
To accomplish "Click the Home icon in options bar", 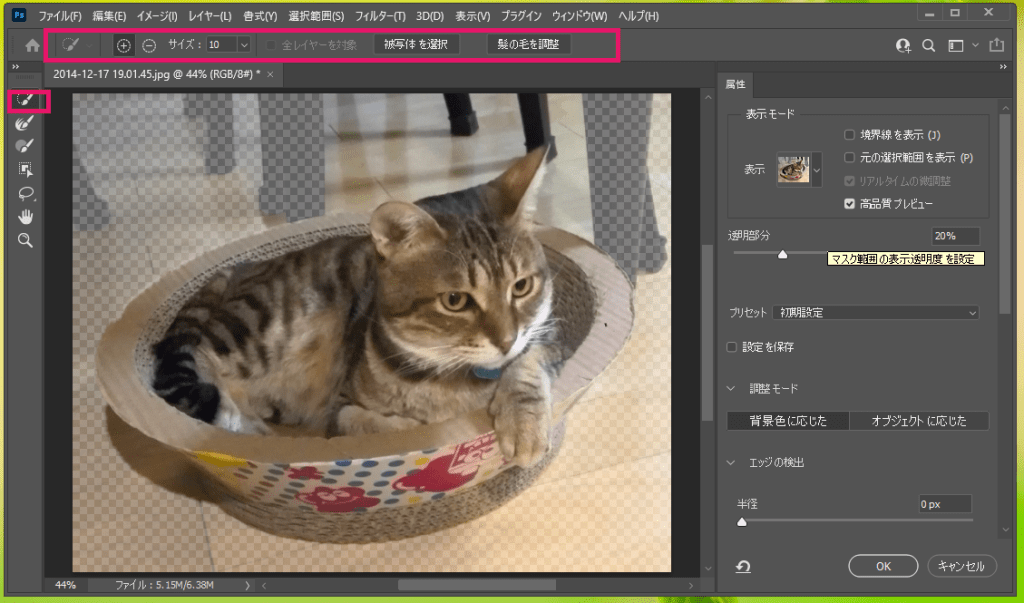I will 32,45.
